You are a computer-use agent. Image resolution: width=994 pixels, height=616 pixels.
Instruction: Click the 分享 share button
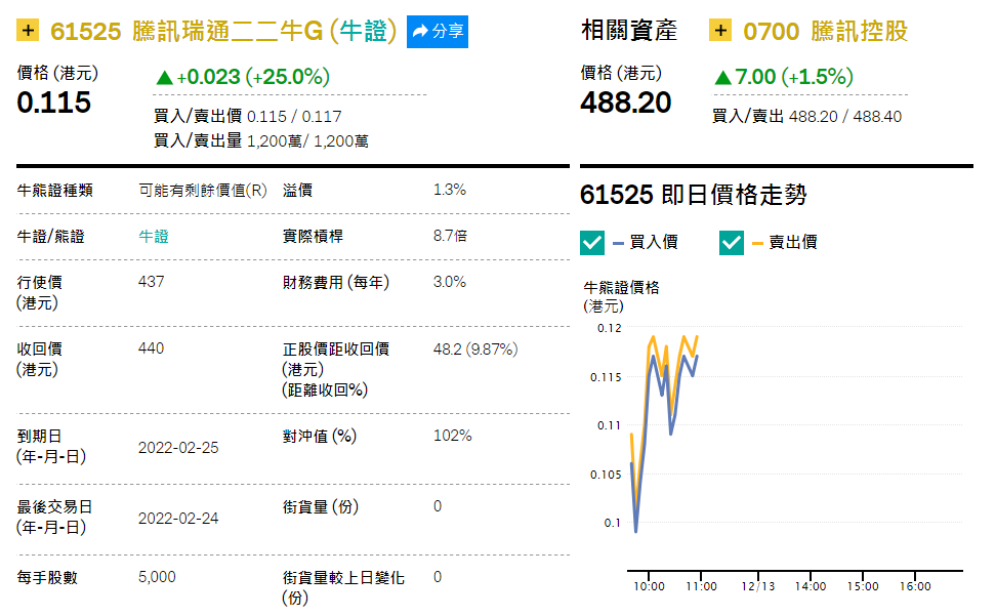pyautogui.click(x=437, y=31)
